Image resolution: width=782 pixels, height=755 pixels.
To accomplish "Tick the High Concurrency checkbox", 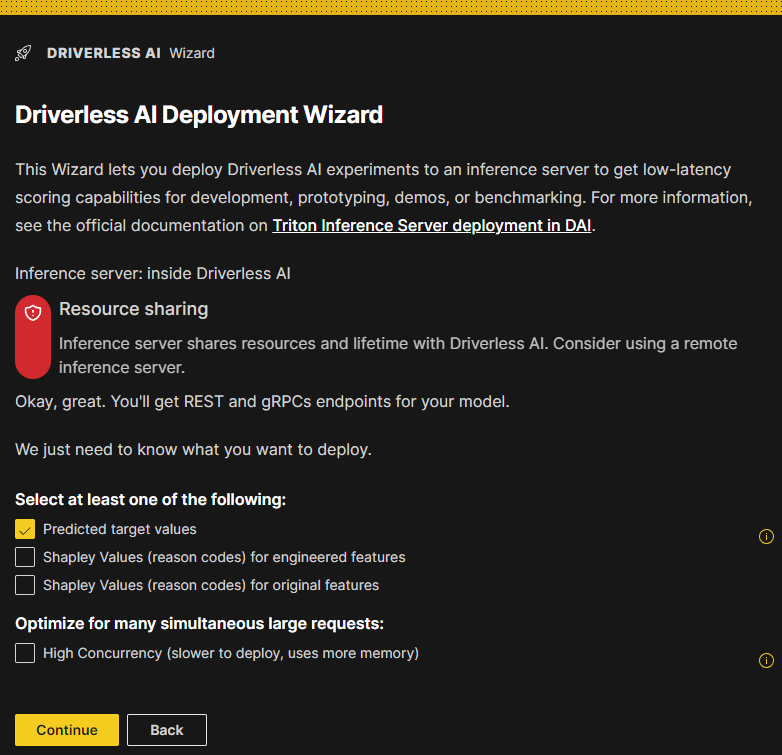I will [x=25, y=653].
